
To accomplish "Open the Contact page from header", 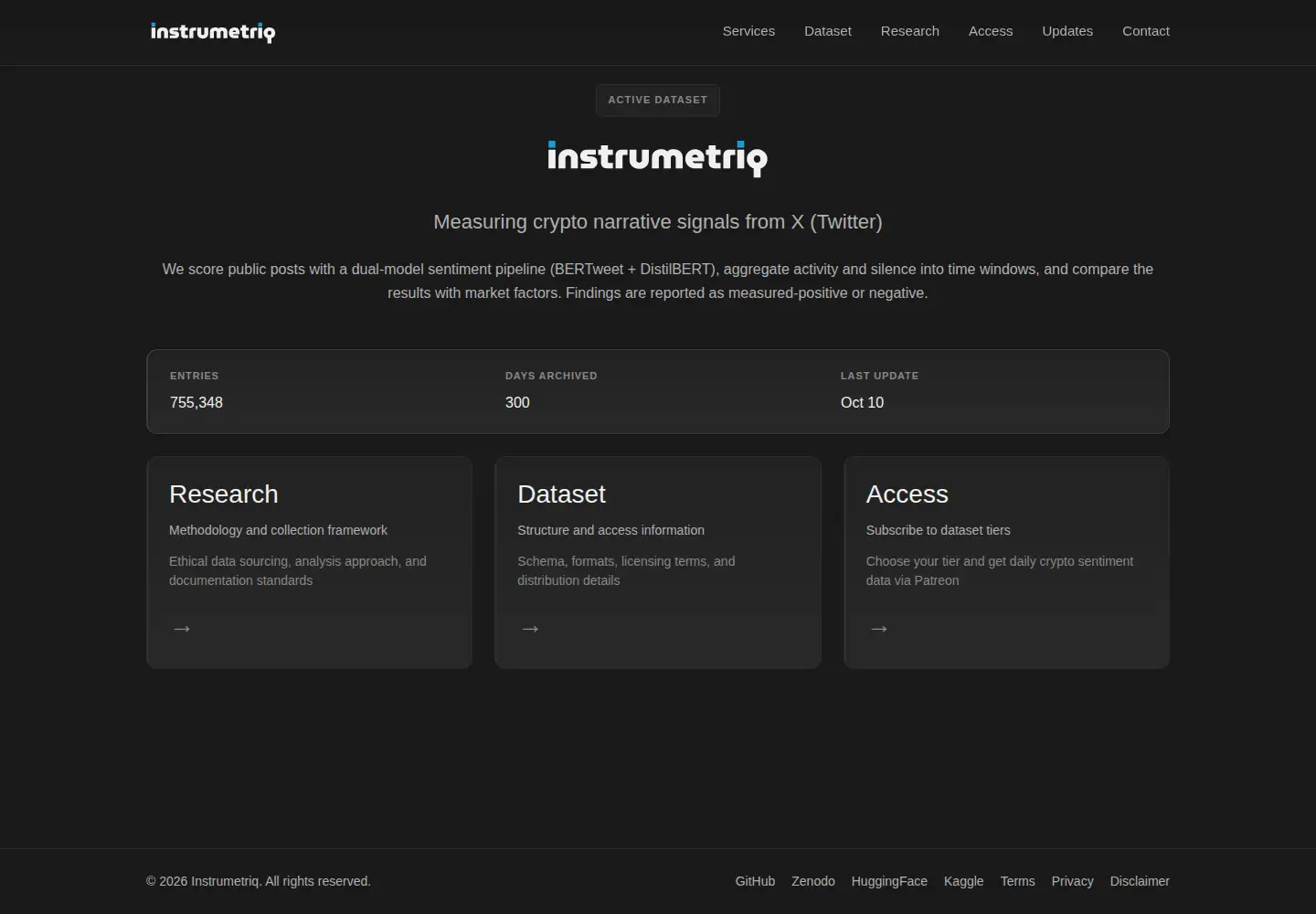I will [x=1146, y=31].
